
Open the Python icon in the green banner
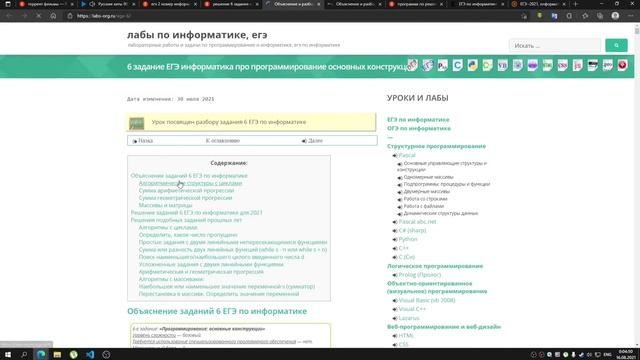tap(472, 65)
